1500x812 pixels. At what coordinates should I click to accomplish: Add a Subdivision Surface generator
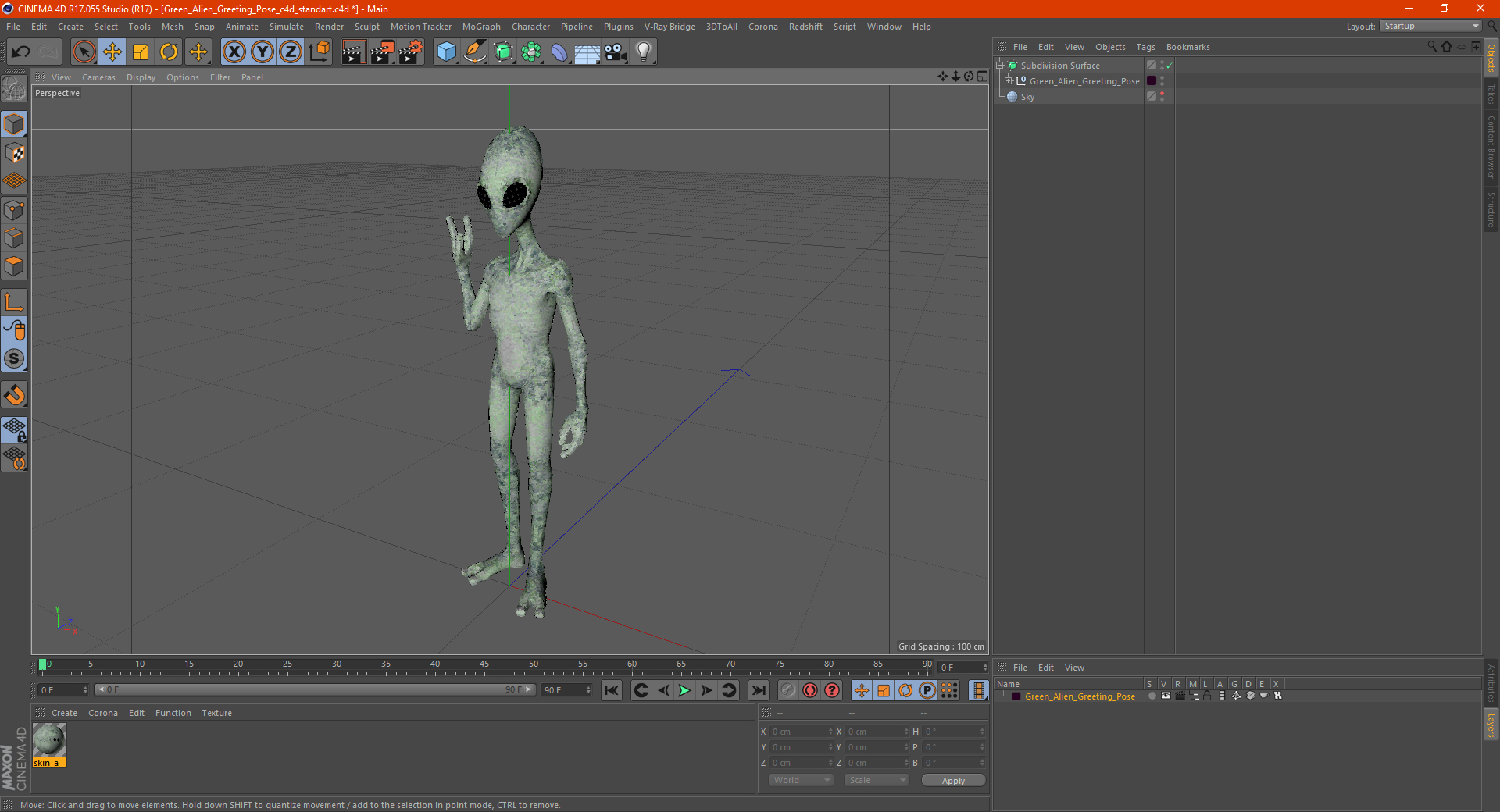pyautogui.click(x=503, y=52)
